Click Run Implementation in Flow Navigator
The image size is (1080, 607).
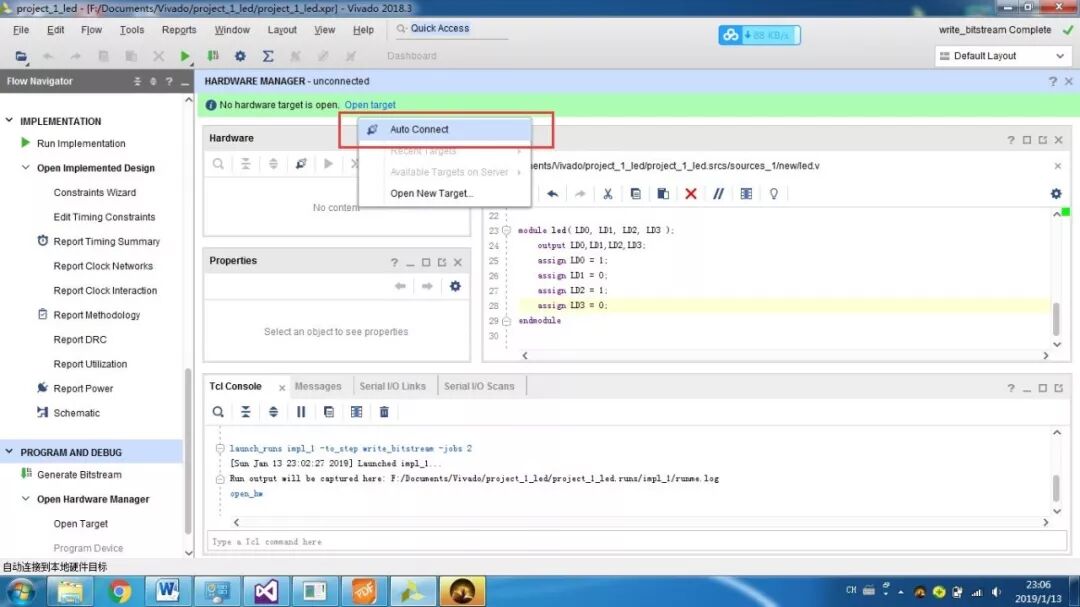point(81,143)
